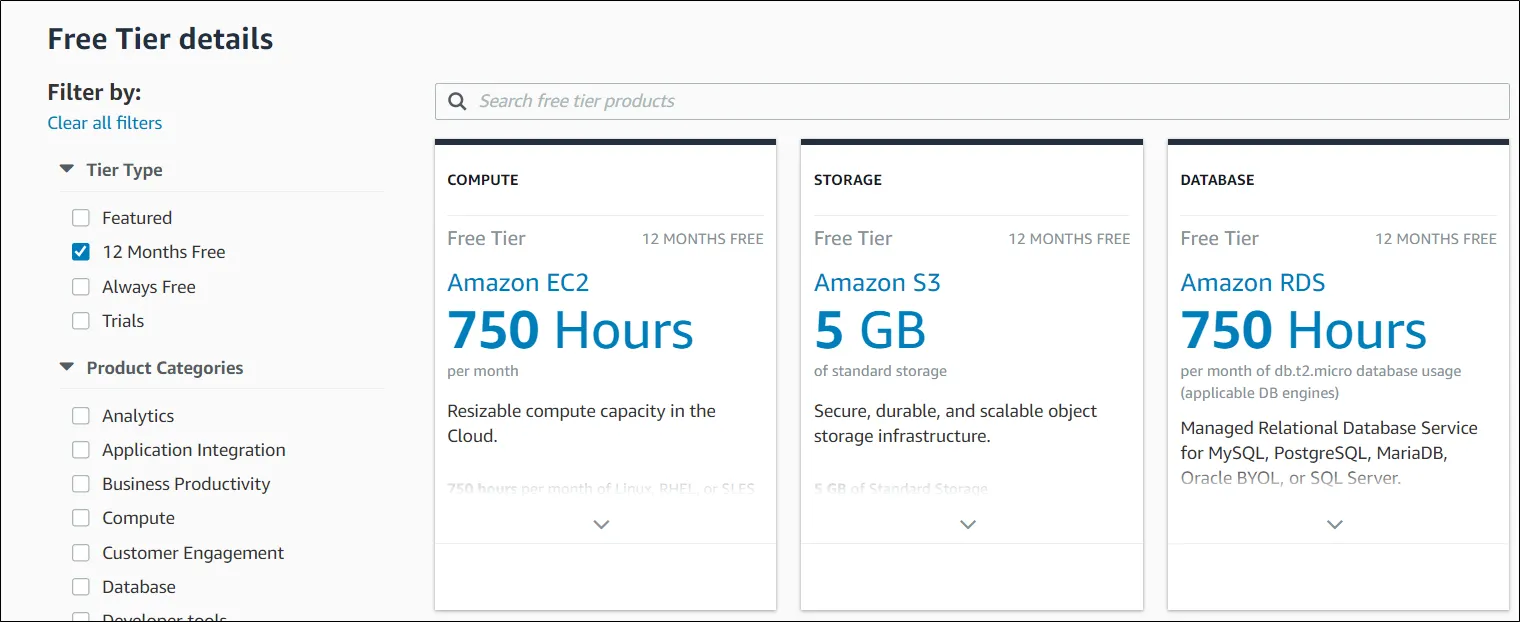
Task: Collapse the Tier Type section triangle
Action: [x=67, y=169]
